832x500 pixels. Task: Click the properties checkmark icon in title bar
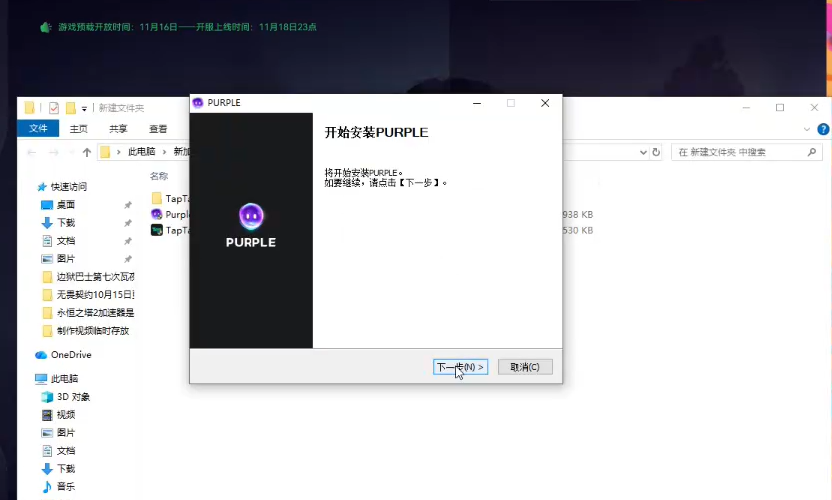tap(53, 108)
